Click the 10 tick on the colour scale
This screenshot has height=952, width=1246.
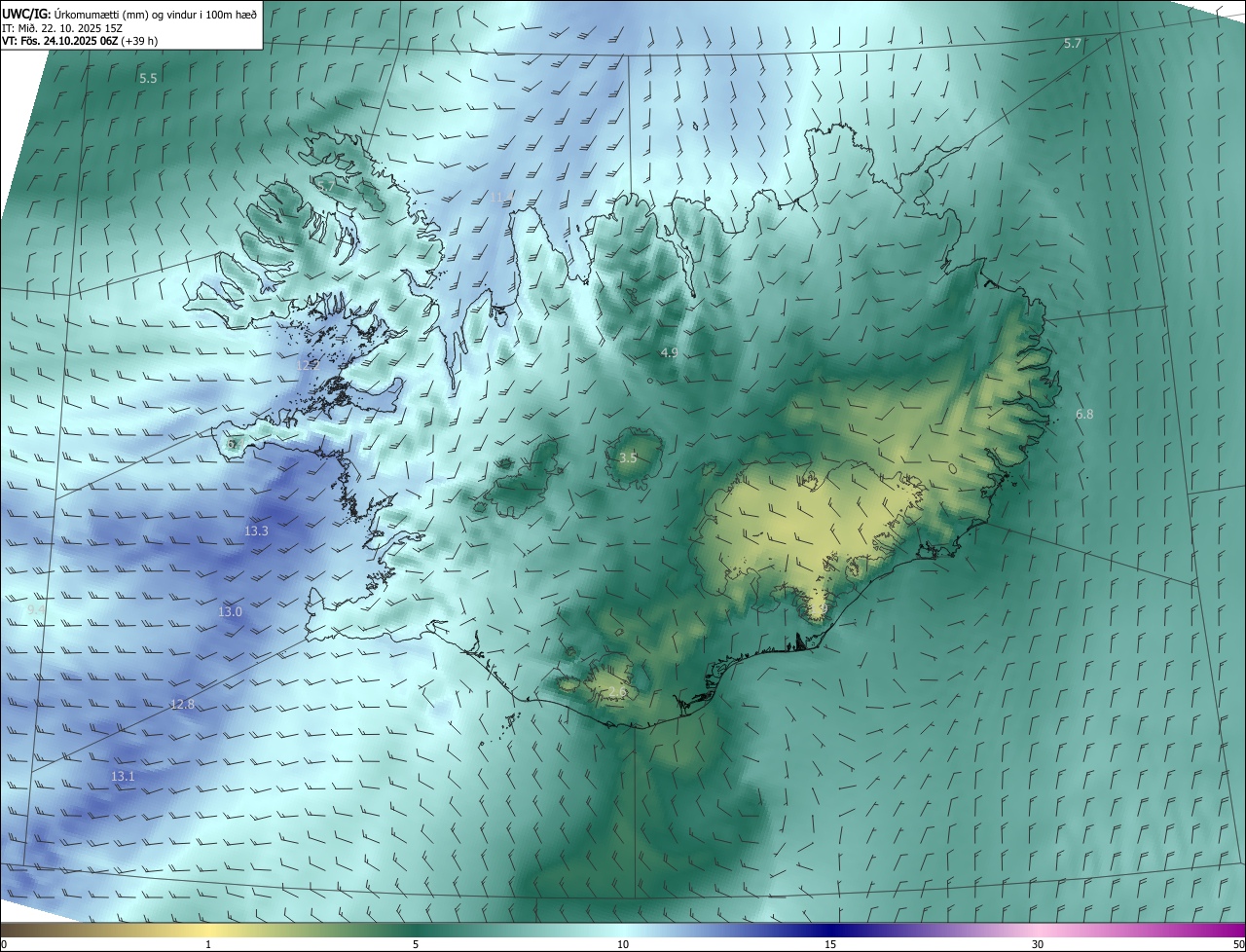point(623,944)
